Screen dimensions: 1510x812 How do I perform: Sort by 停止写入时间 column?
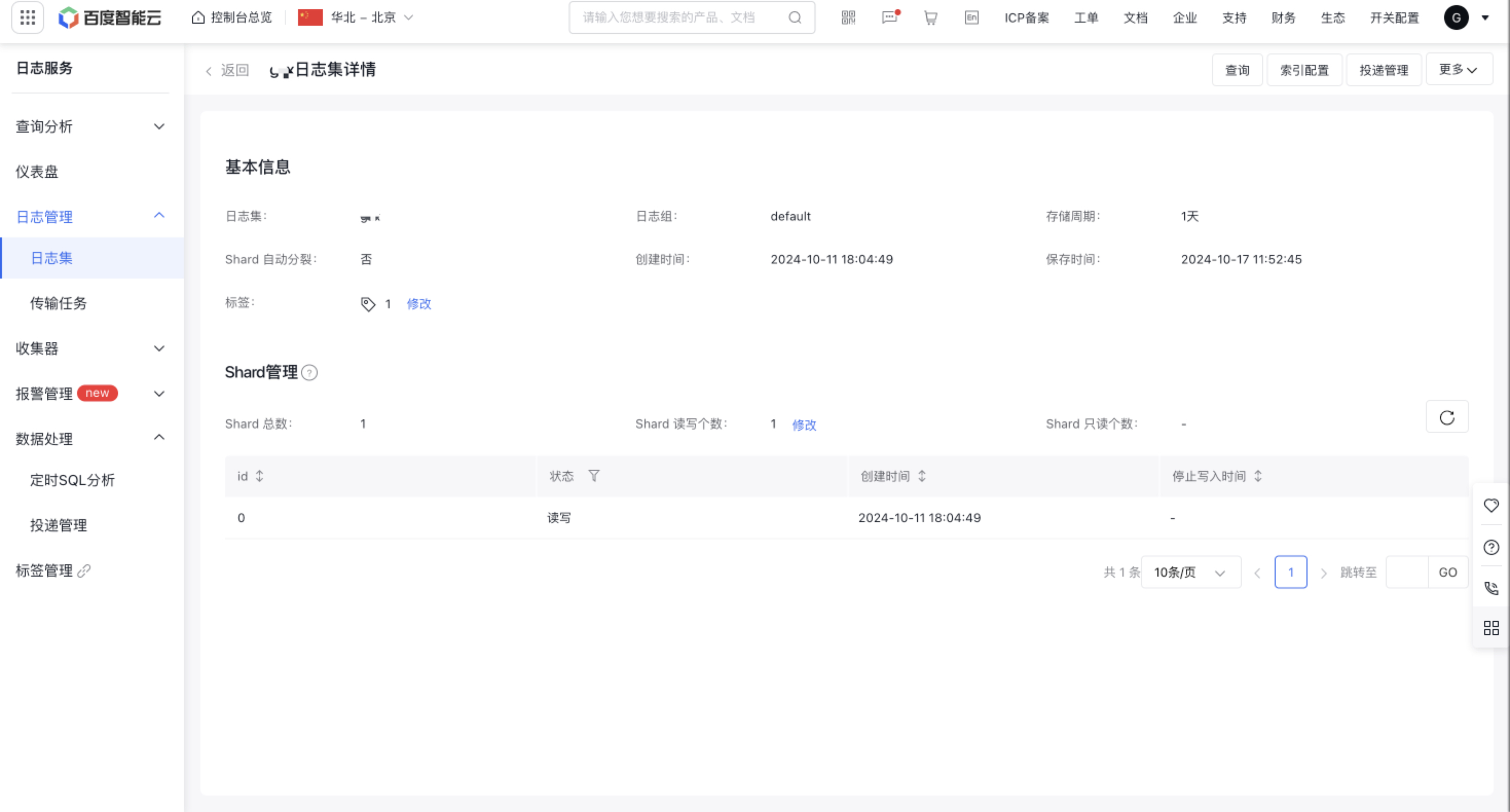[x=1258, y=476]
